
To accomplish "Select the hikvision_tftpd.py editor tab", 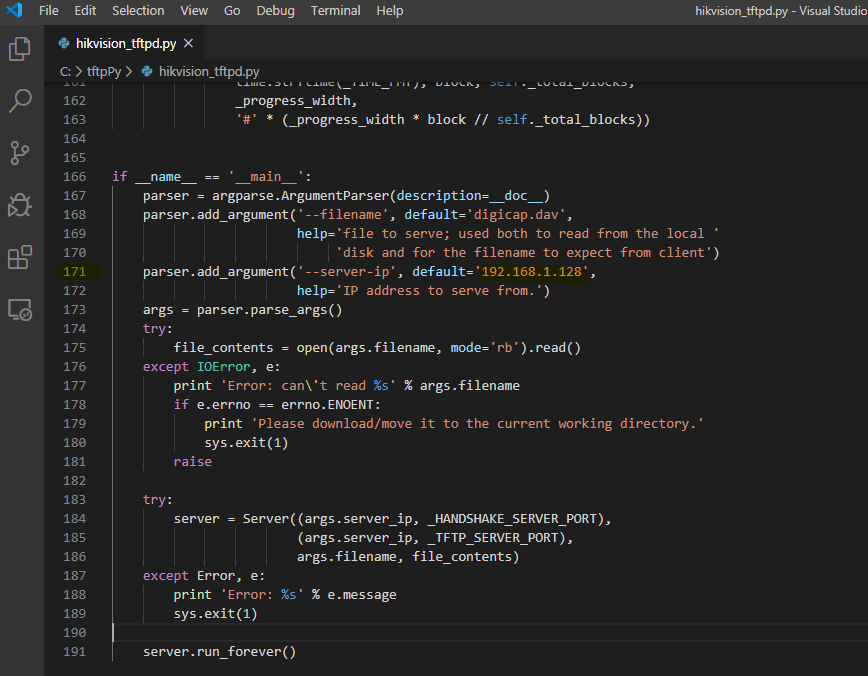I will tap(124, 43).
